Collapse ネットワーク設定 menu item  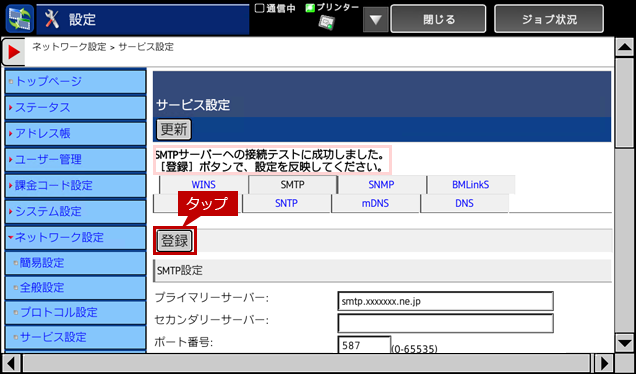tap(75, 237)
